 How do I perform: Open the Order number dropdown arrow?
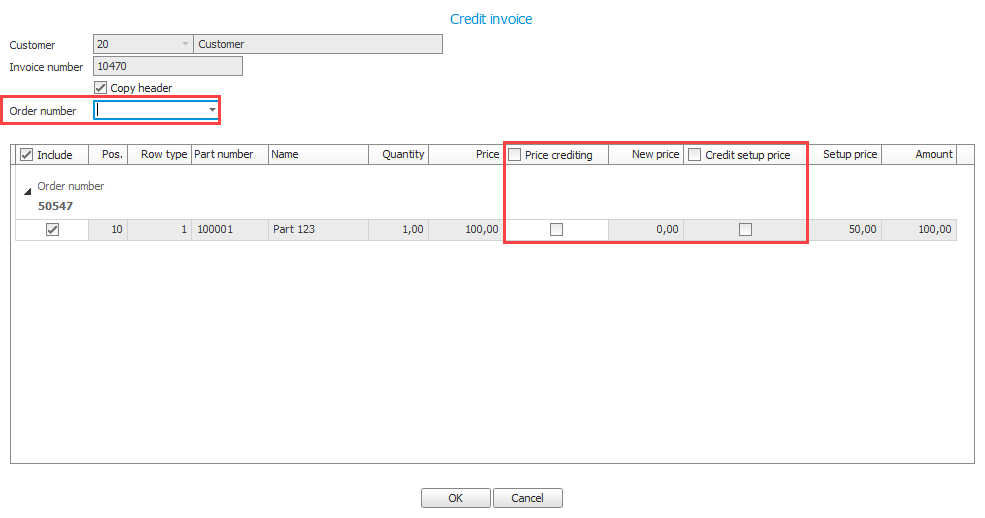click(x=212, y=110)
